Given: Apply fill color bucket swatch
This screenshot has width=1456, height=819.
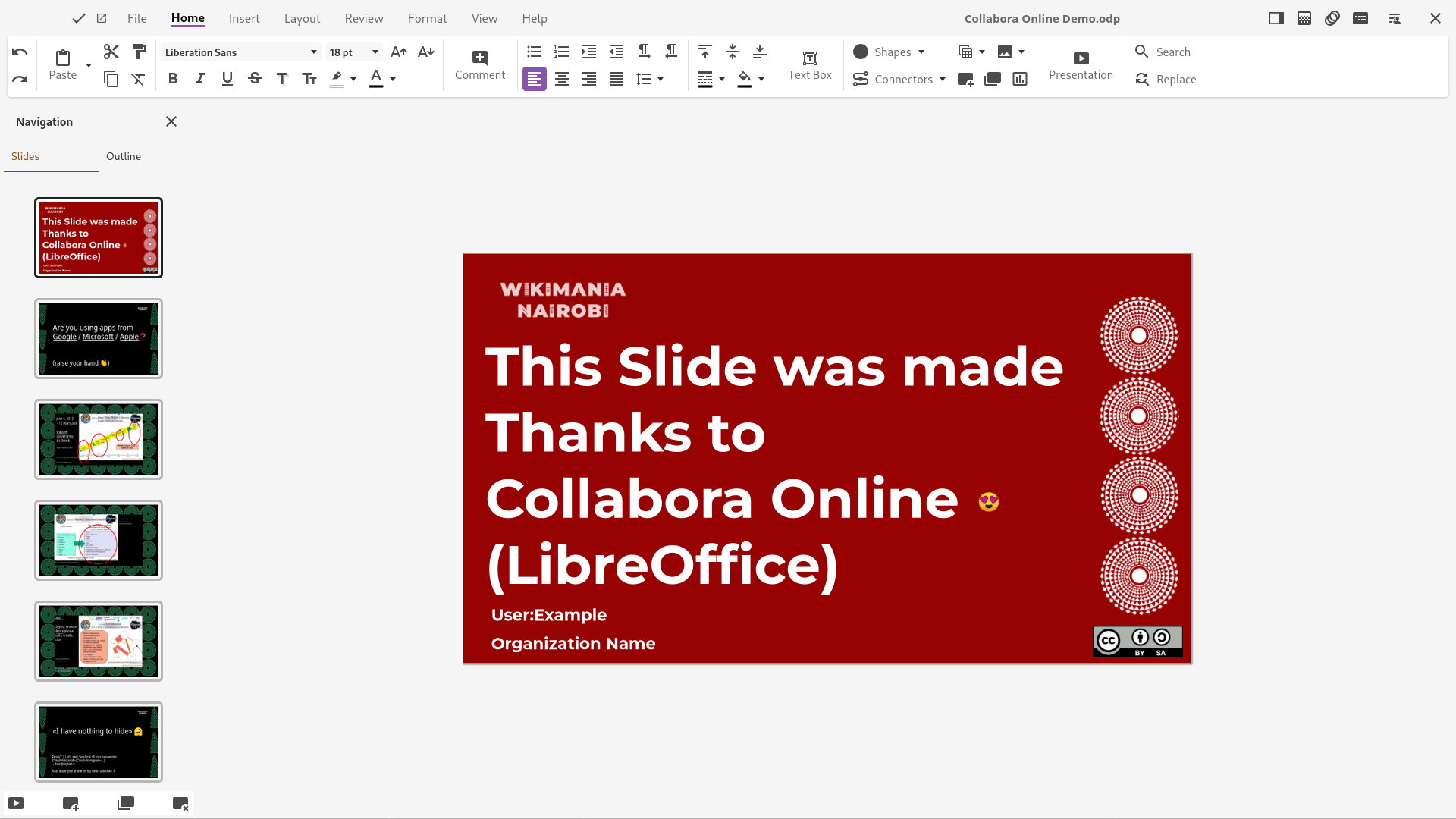Looking at the screenshot, I should coord(745,79).
